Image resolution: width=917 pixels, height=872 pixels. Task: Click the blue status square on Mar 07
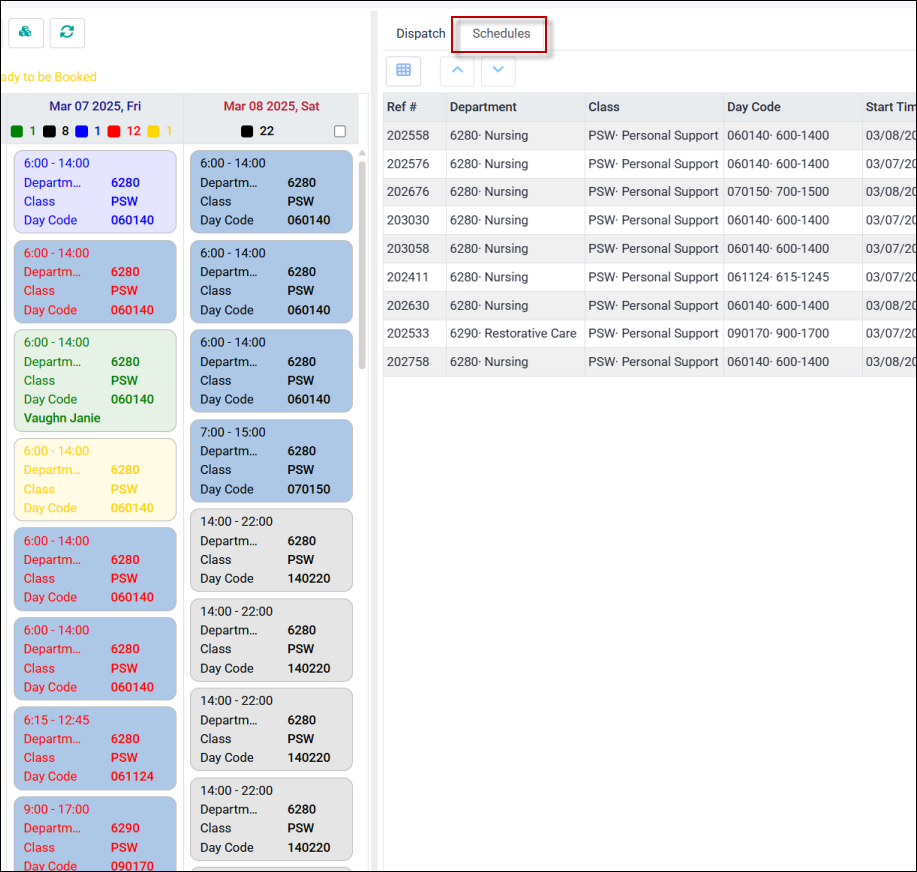[x=82, y=132]
